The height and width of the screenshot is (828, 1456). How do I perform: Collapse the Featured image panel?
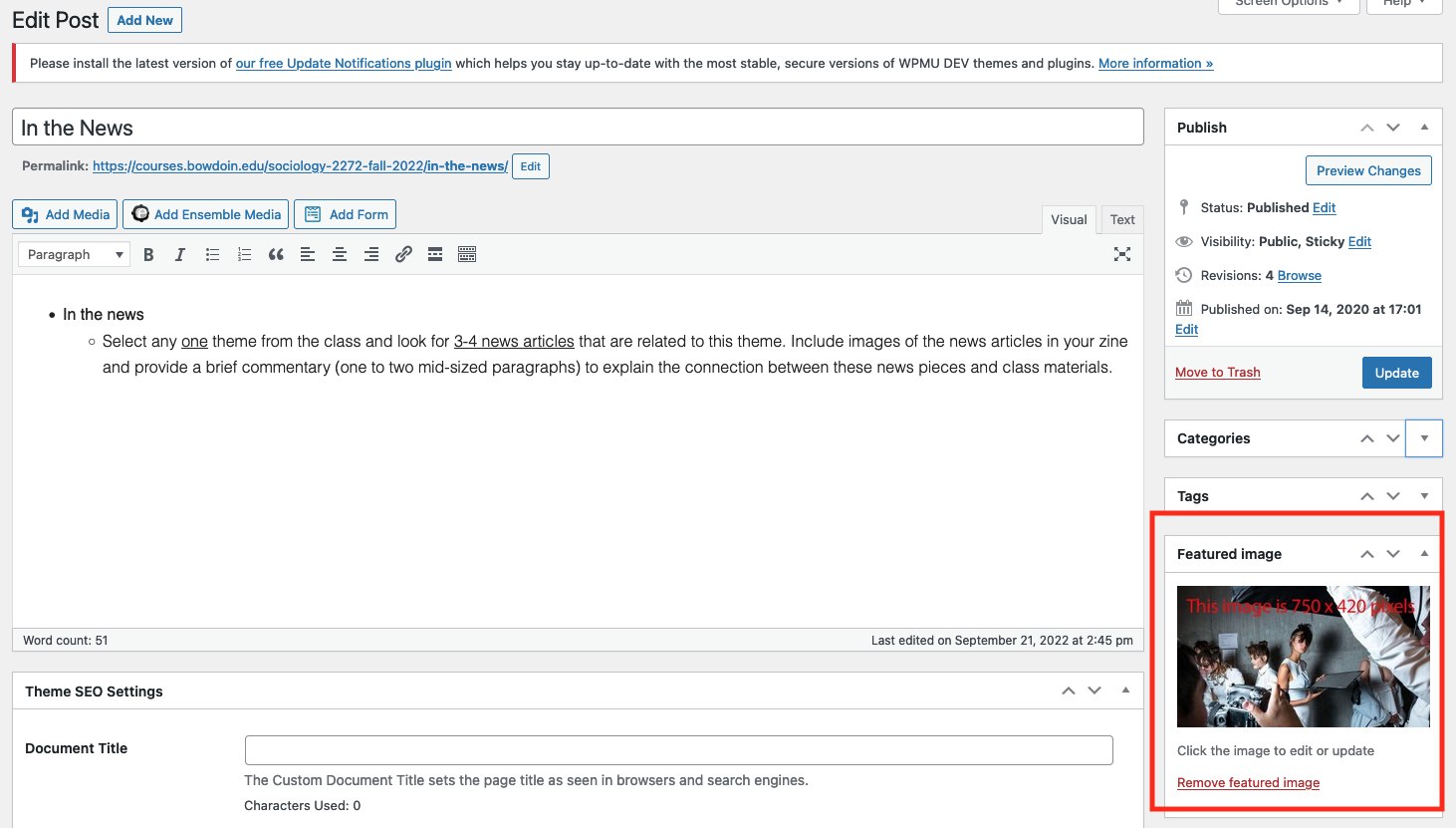[x=1424, y=554]
